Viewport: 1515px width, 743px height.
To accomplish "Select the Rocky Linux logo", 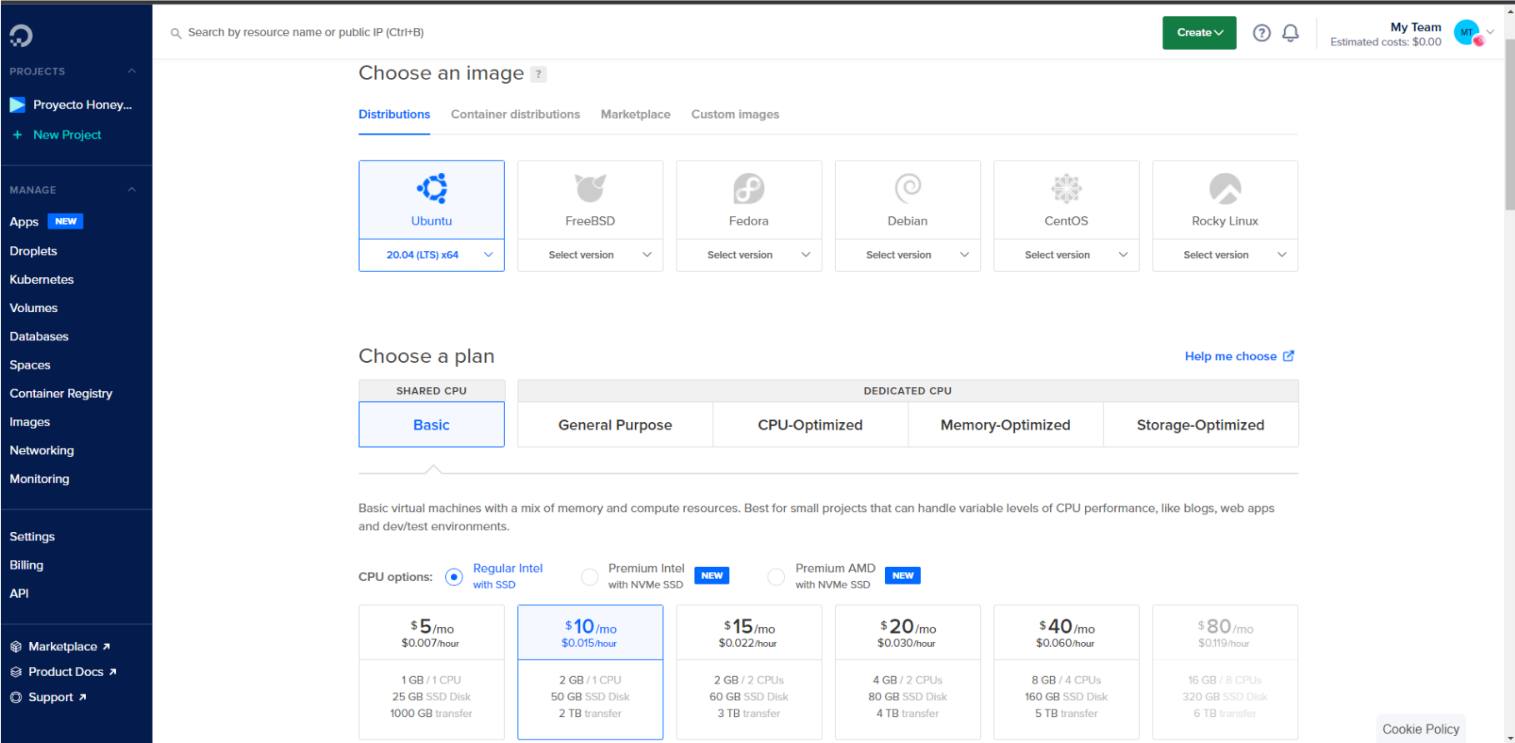I will point(1225,189).
